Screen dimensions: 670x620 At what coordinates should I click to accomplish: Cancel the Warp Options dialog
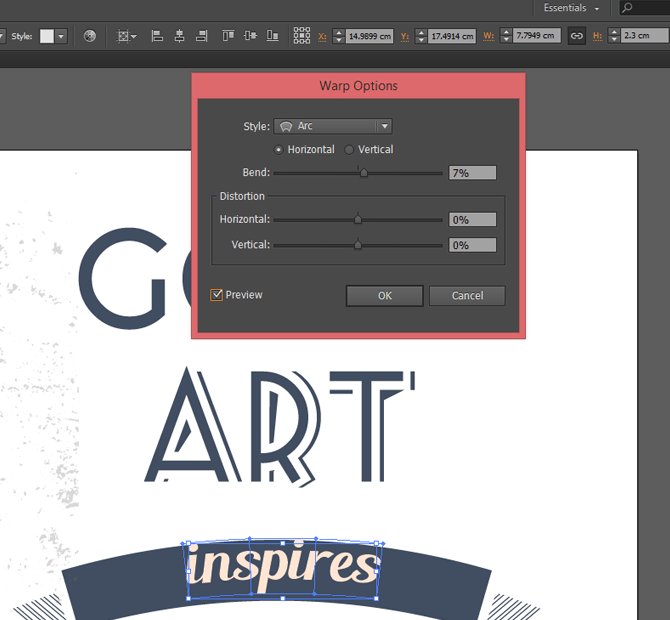(x=467, y=296)
